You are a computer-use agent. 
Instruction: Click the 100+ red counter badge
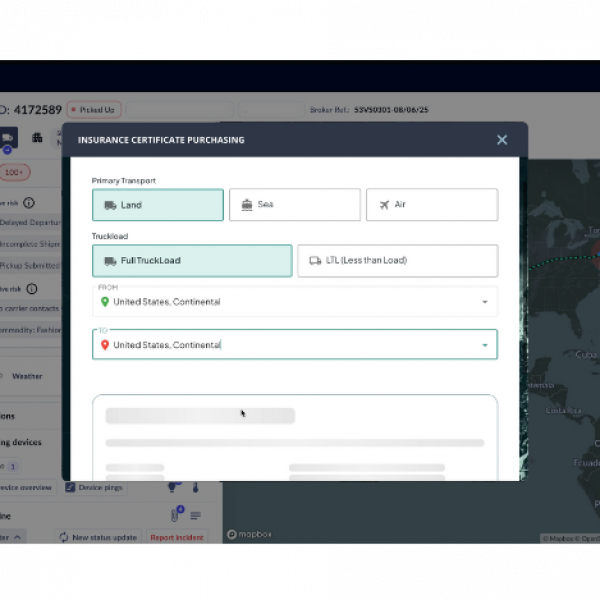click(15, 172)
